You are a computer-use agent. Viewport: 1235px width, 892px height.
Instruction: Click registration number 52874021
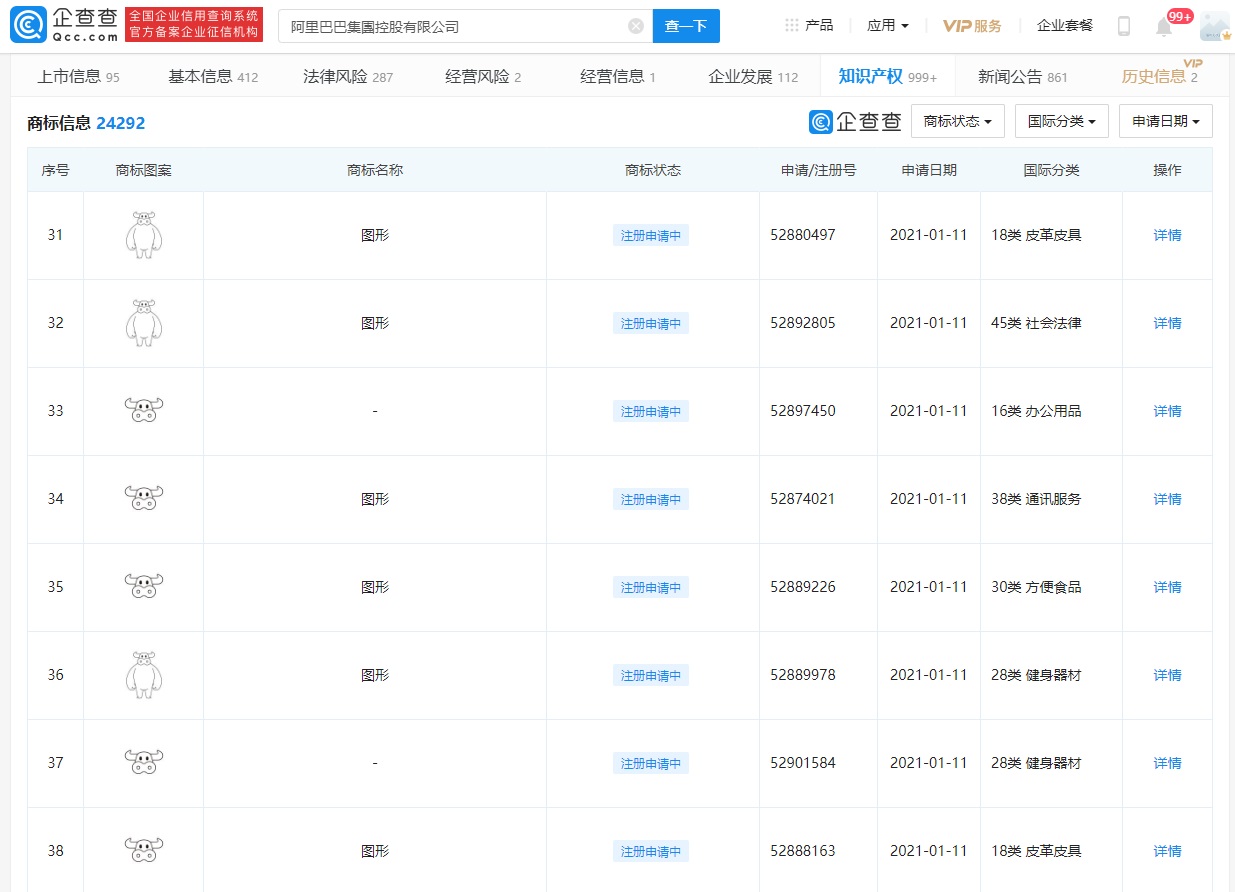803,499
